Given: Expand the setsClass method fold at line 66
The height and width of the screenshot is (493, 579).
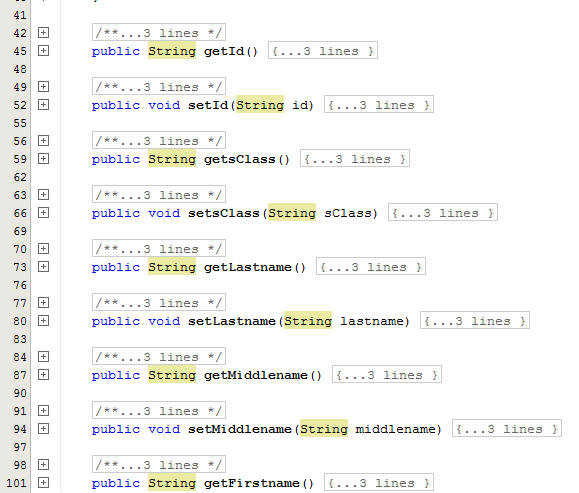Looking at the screenshot, I should [x=43, y=213].
